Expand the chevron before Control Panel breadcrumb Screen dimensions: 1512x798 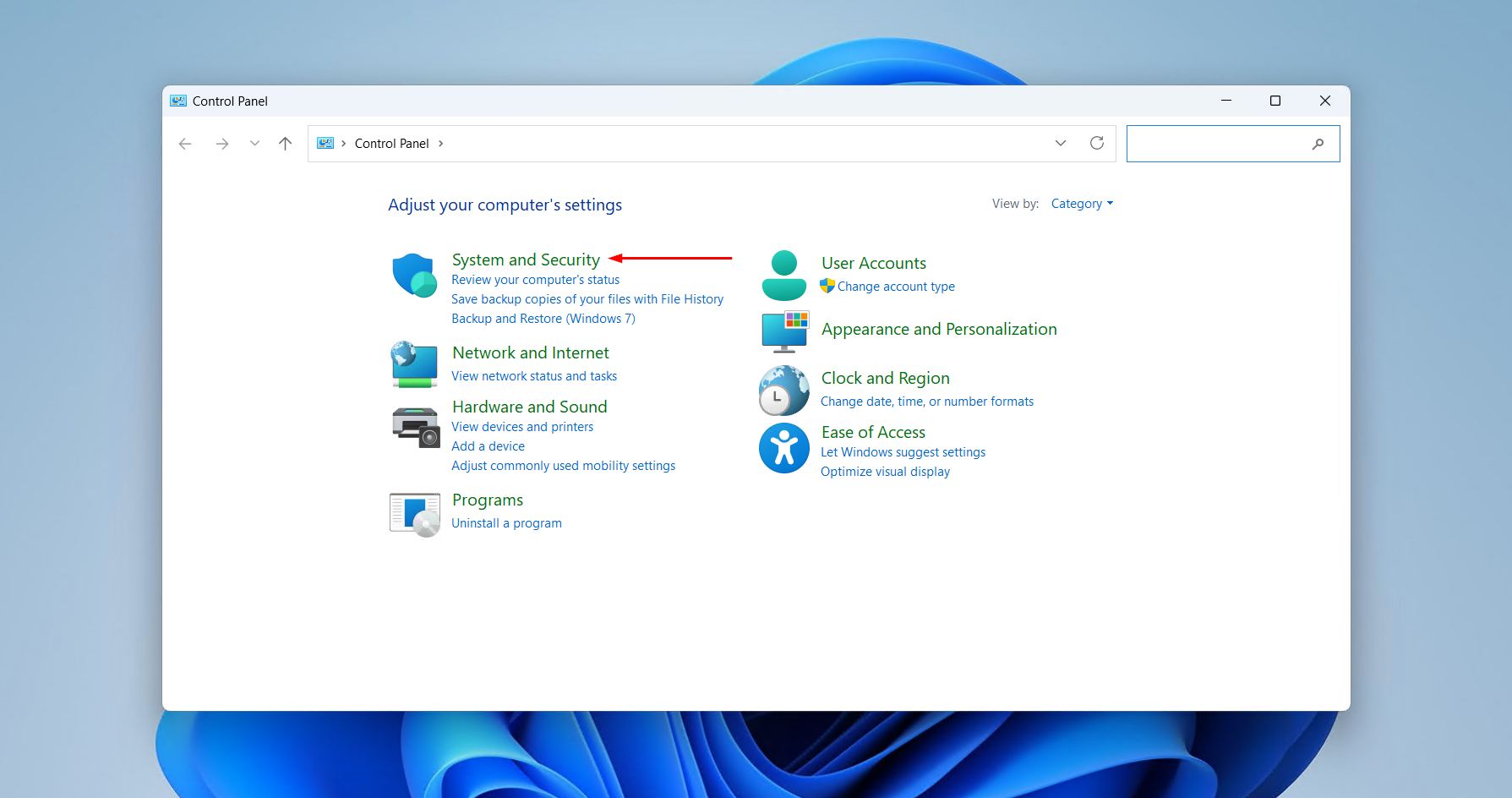(x=343, y=144)
